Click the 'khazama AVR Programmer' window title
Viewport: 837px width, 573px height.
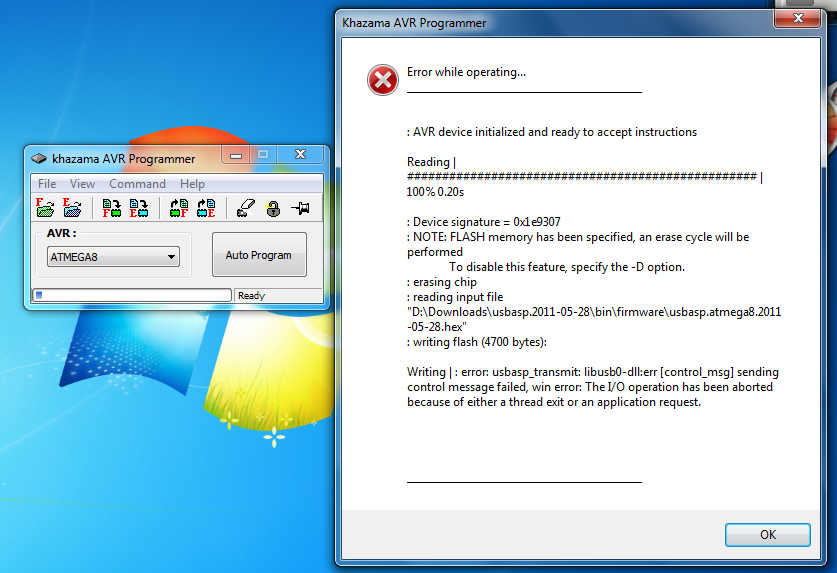point(124,159)
